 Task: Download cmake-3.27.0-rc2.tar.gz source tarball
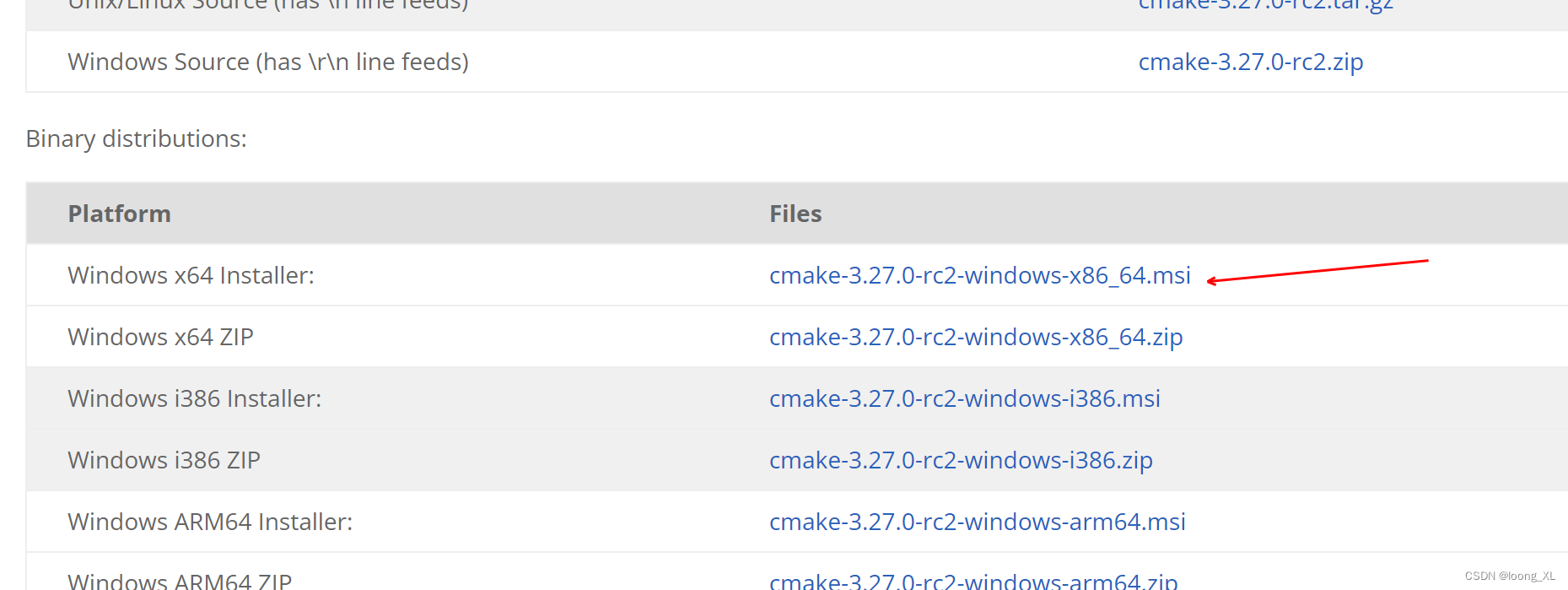[1264, 5]
